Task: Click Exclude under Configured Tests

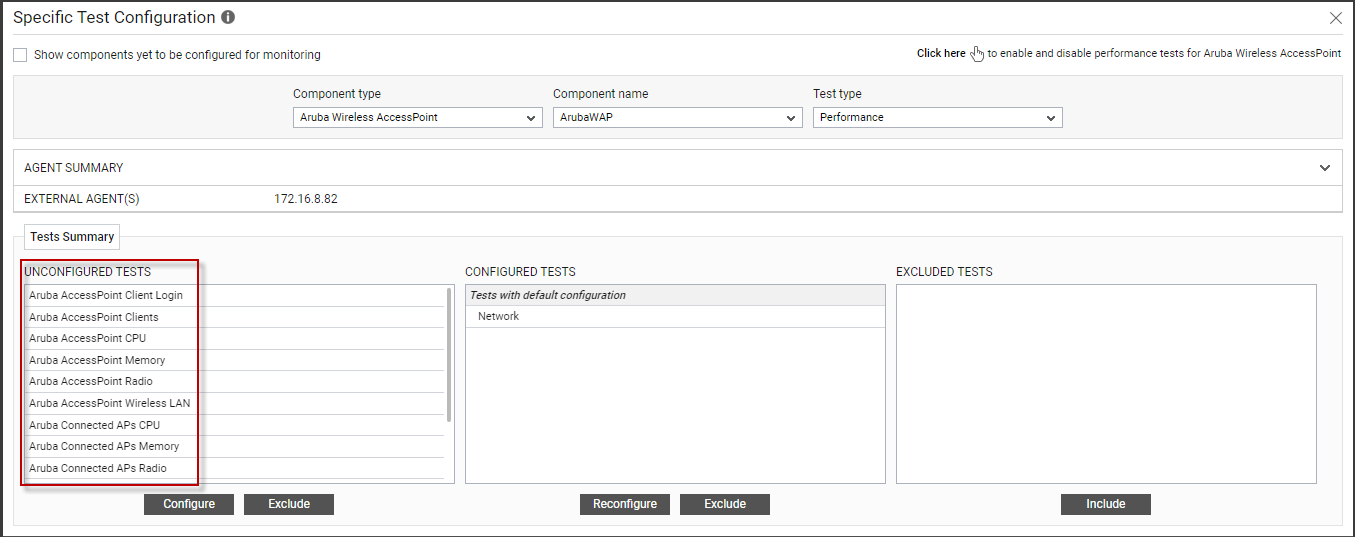Action: pyautogui.click(x=725, y=504)
